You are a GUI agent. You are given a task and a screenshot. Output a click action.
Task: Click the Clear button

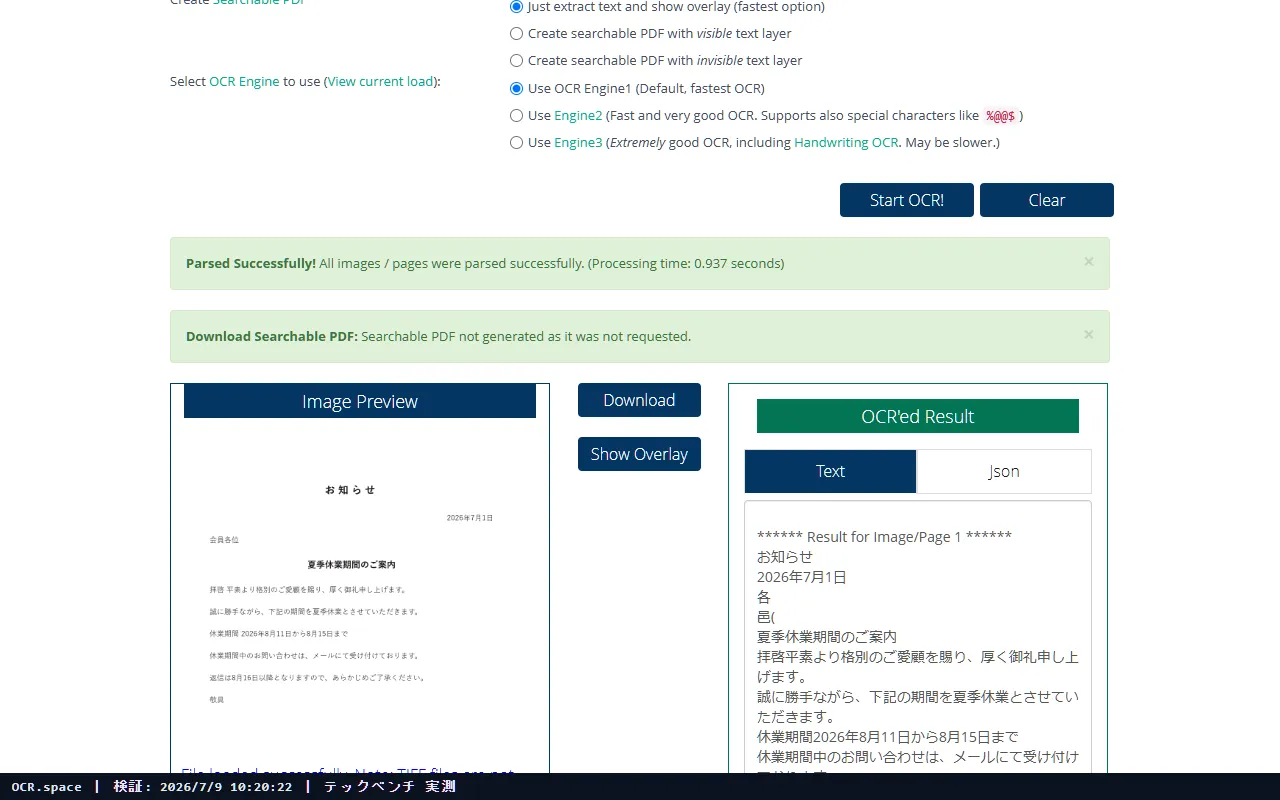1047,200
